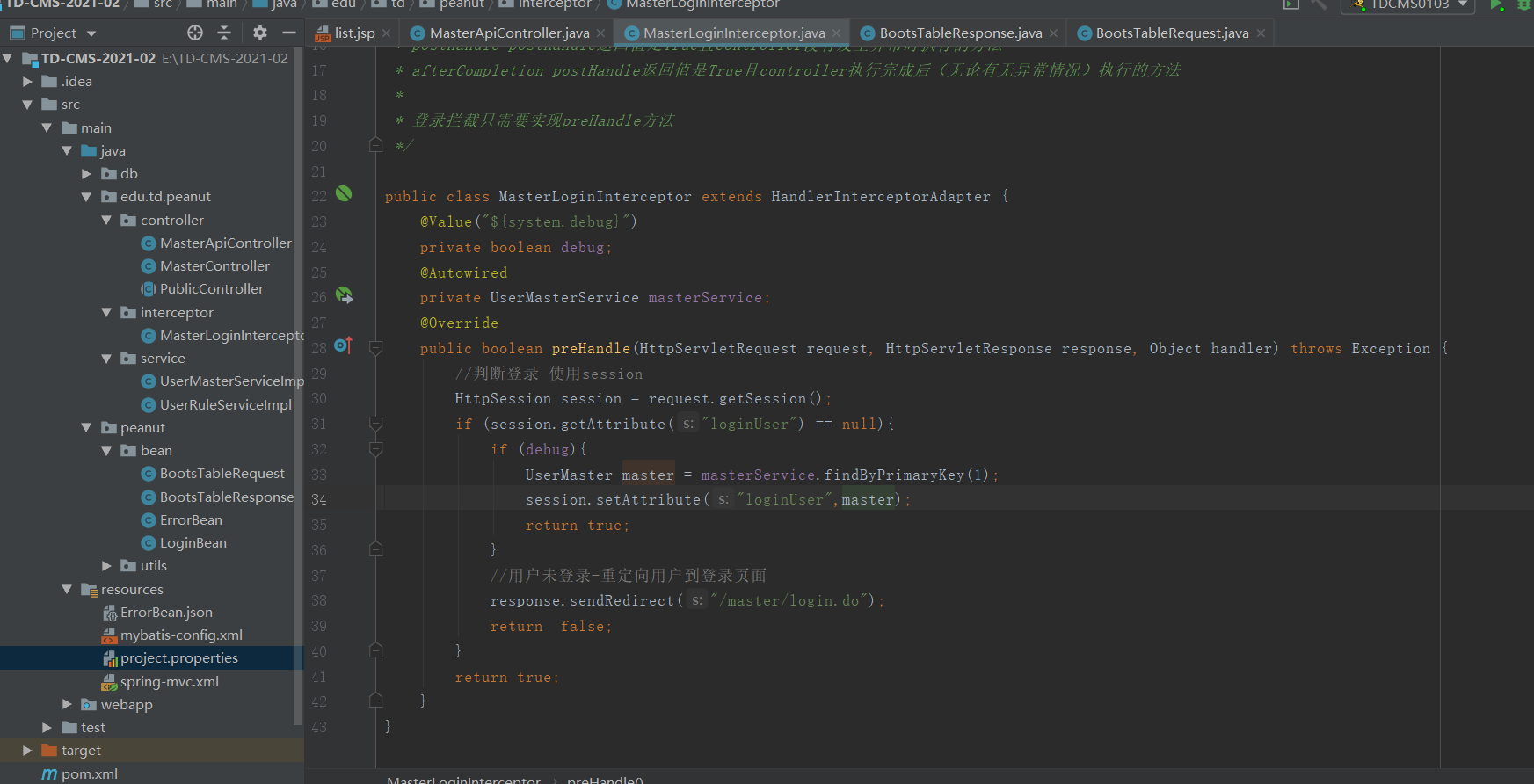Switch to list.jsp tab
1534x784 pixels.
[x=354, y=33]
